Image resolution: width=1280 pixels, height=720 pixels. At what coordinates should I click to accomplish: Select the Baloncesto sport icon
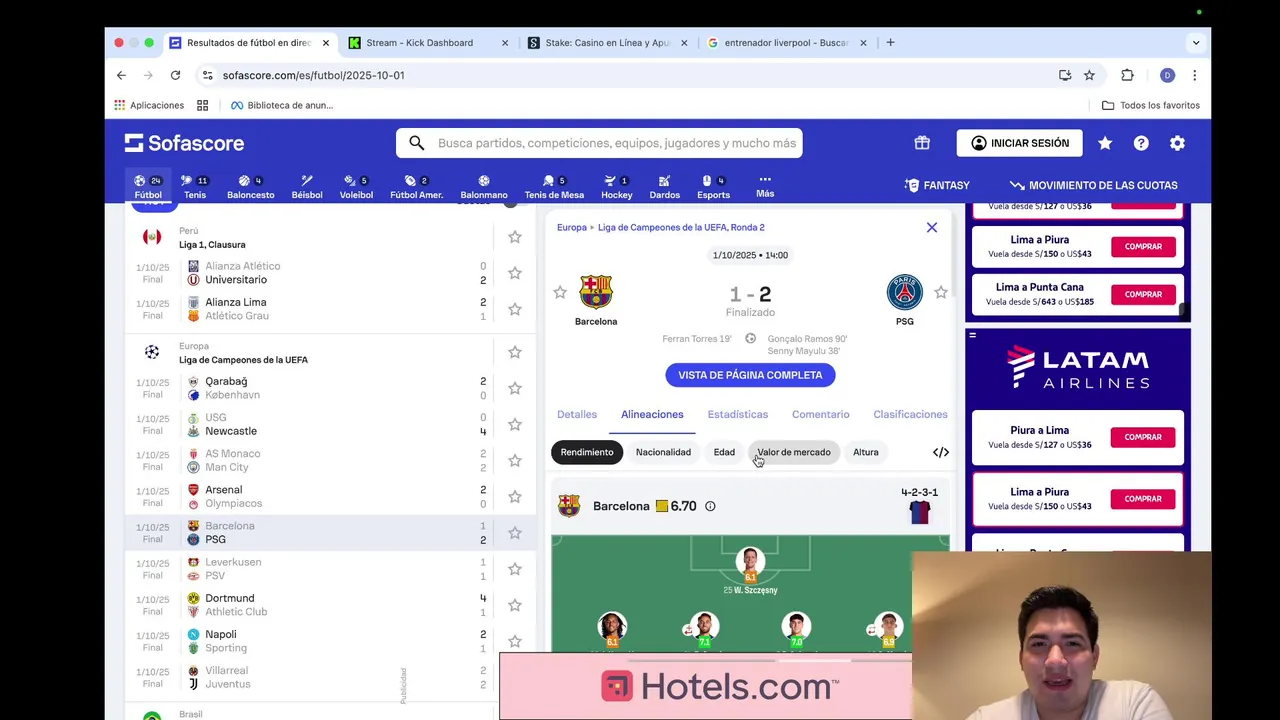click(250, 187)
